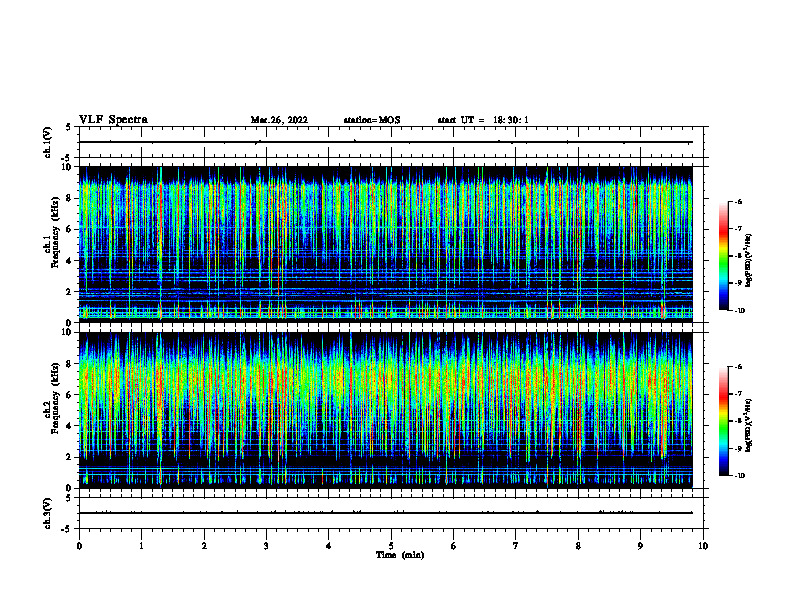The width and height of the screenshot is (792, 612).
Task: Click the "6" tick on the time axis
Action: [454, 546]
